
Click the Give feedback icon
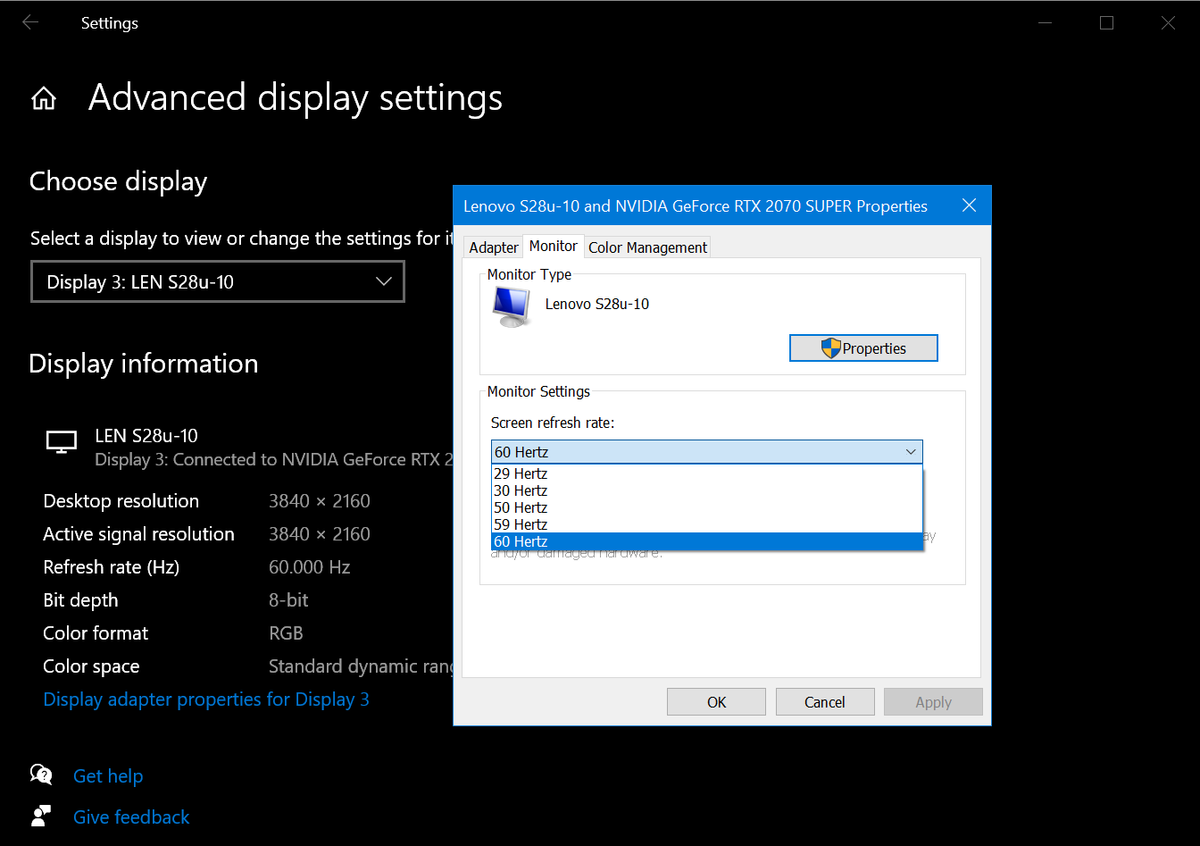[x=41, y=816]
